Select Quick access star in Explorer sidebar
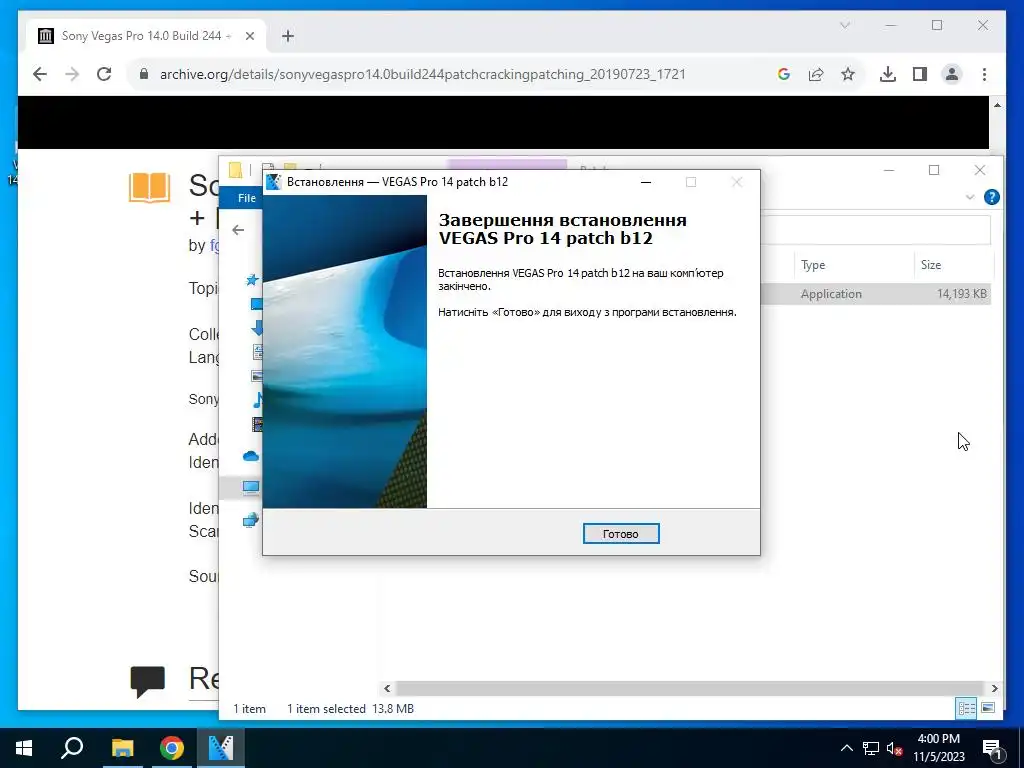Viewport: 1024px width, 768px height. coord(252,280)
